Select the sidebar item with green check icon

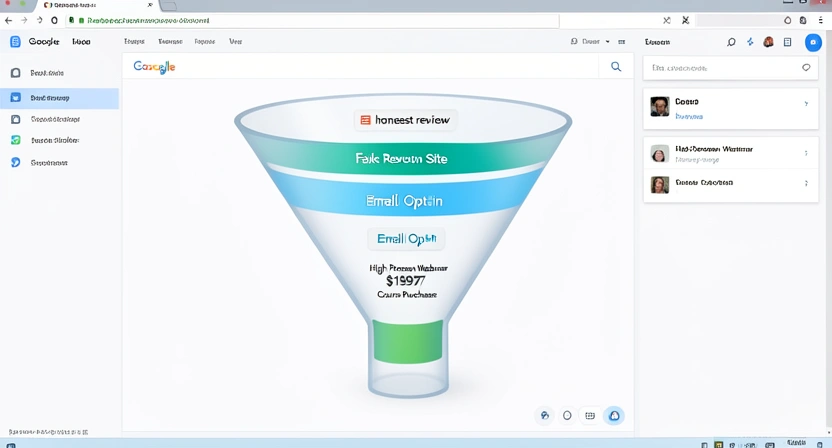(x=59, y=141)
